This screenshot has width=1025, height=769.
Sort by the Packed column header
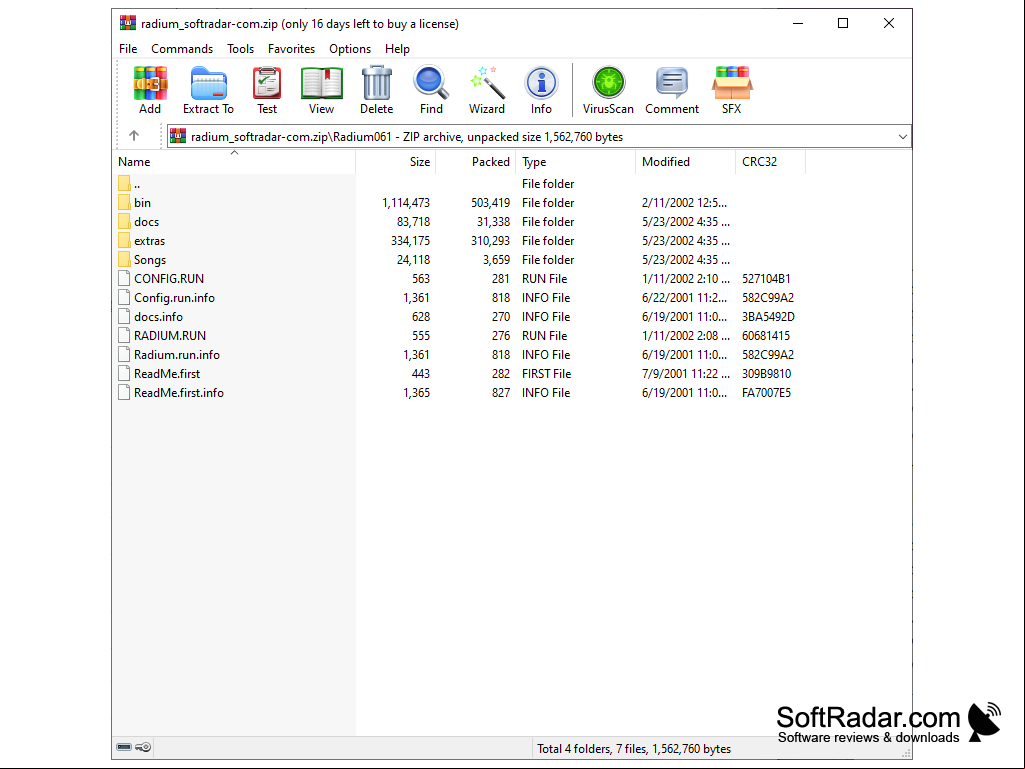[475, 162]
